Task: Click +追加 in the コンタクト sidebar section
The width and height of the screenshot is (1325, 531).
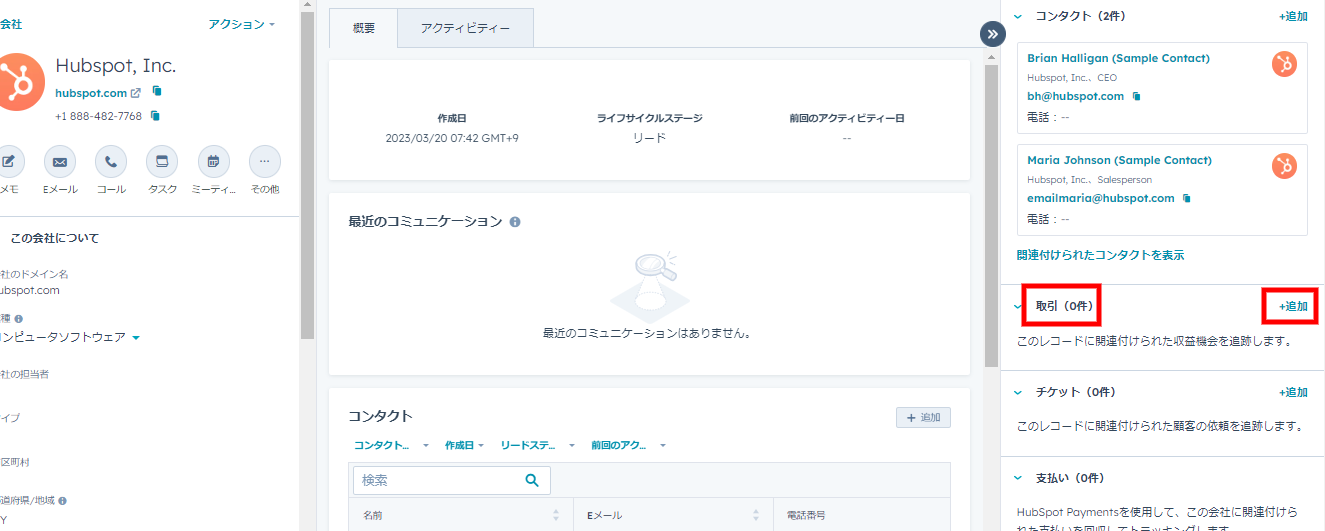Action: pyautogui.click(x=1293, y=16)
